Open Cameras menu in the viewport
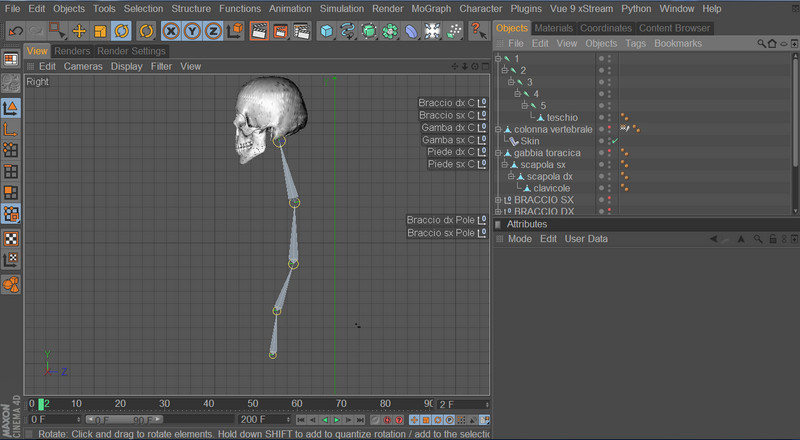 (x=83, y=66)
